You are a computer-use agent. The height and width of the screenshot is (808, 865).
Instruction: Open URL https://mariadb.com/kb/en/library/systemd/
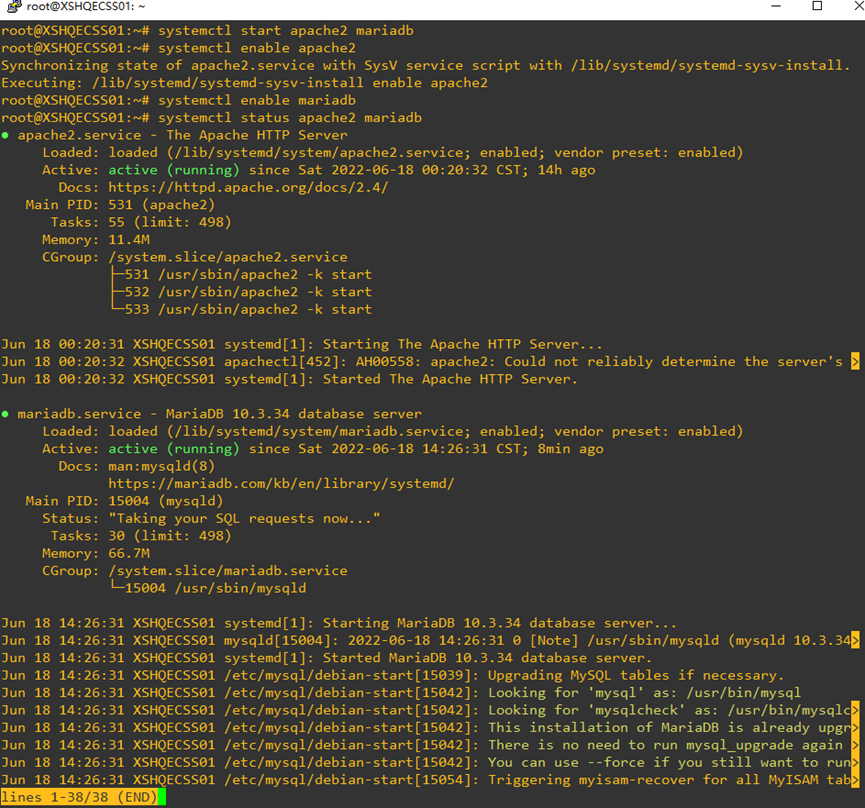(x=281, y=484)
